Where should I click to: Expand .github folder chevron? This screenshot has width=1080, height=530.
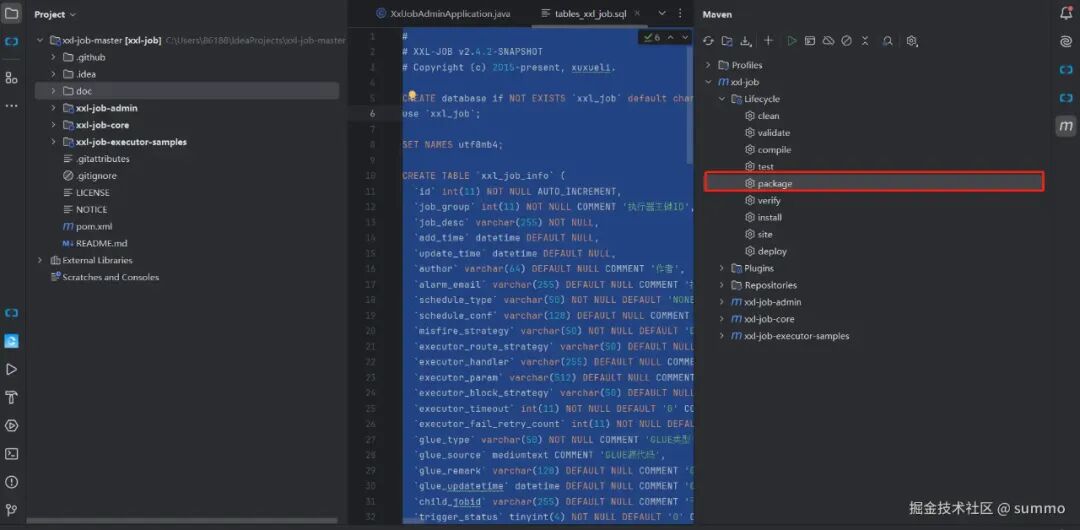53,57
